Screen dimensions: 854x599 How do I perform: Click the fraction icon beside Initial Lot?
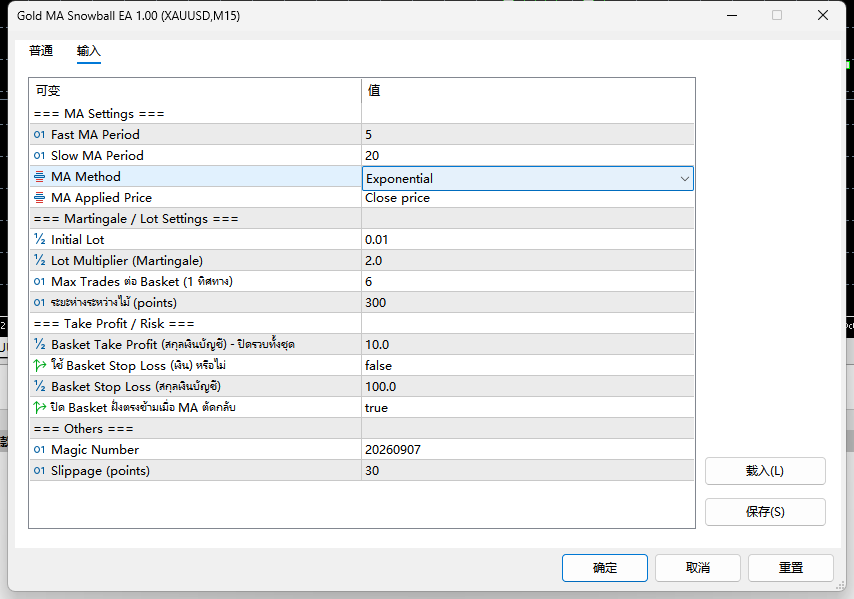pos(39,240)
